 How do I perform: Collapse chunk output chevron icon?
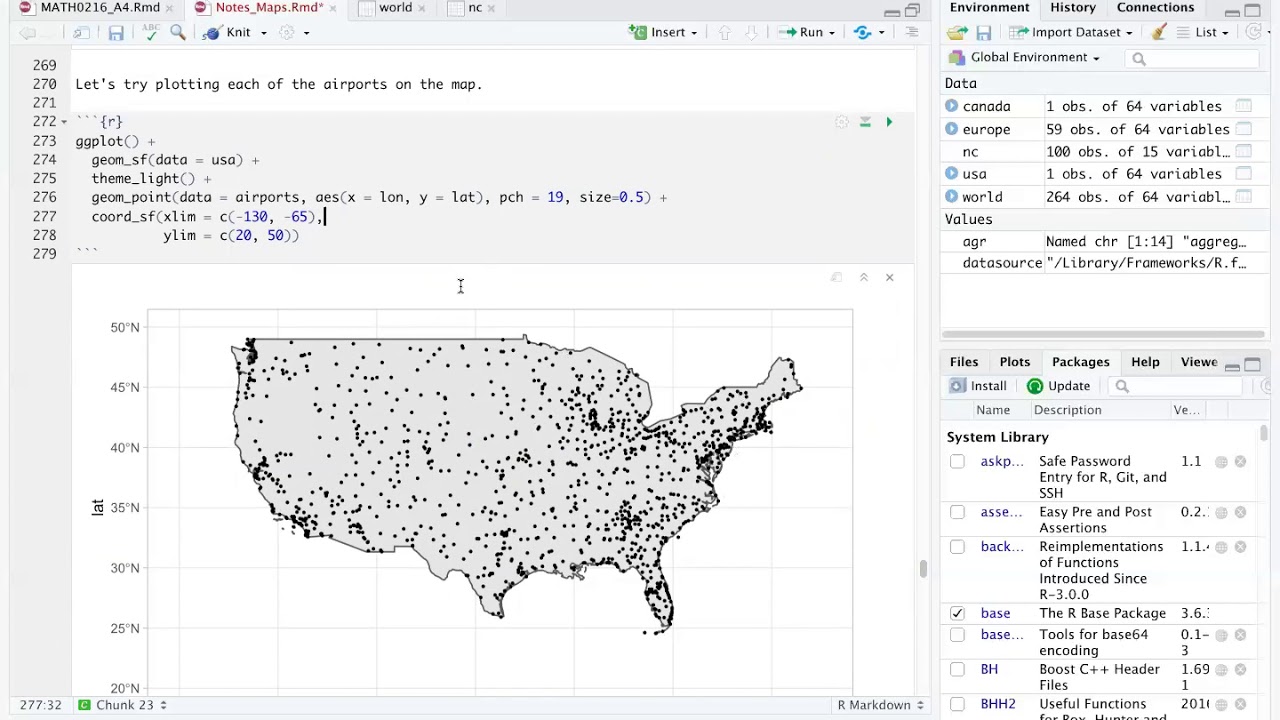pyautogui.click(x=864, y=277)
